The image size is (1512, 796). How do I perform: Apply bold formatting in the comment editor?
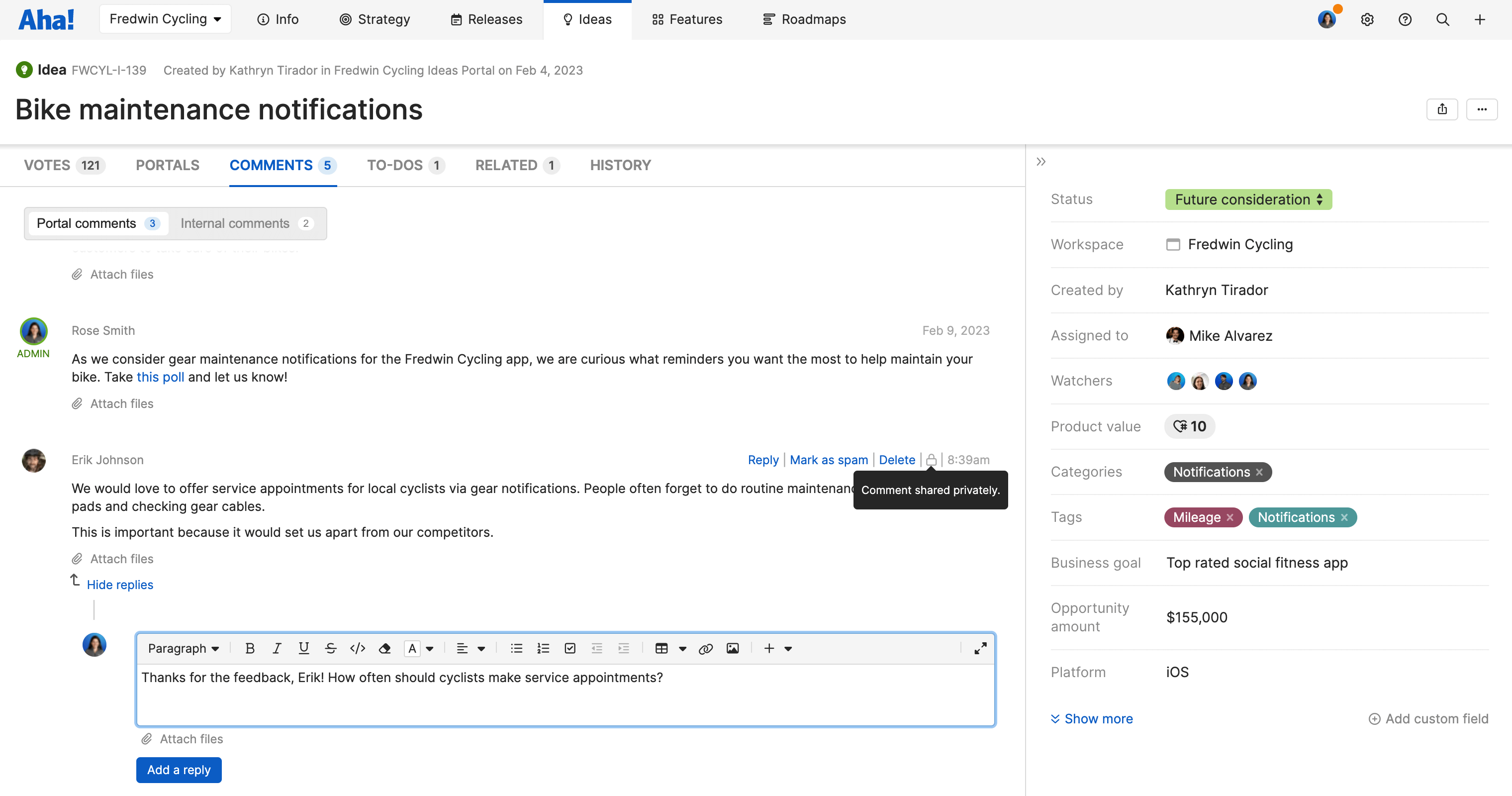coord(250,648)
